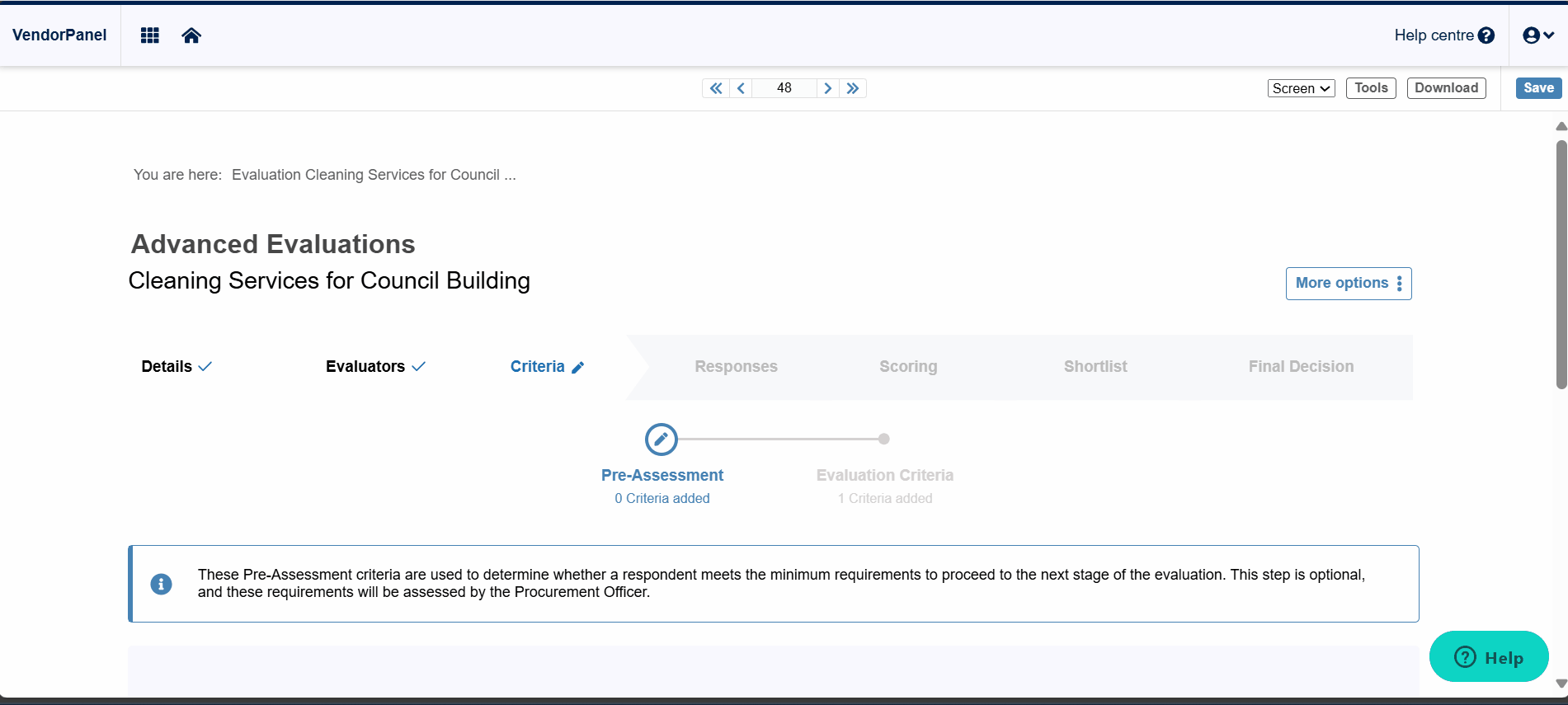The width and height of the screenshot is (1568, 705).
Task: Click the checkmark beside Details
Action: (x=205, y=367)
